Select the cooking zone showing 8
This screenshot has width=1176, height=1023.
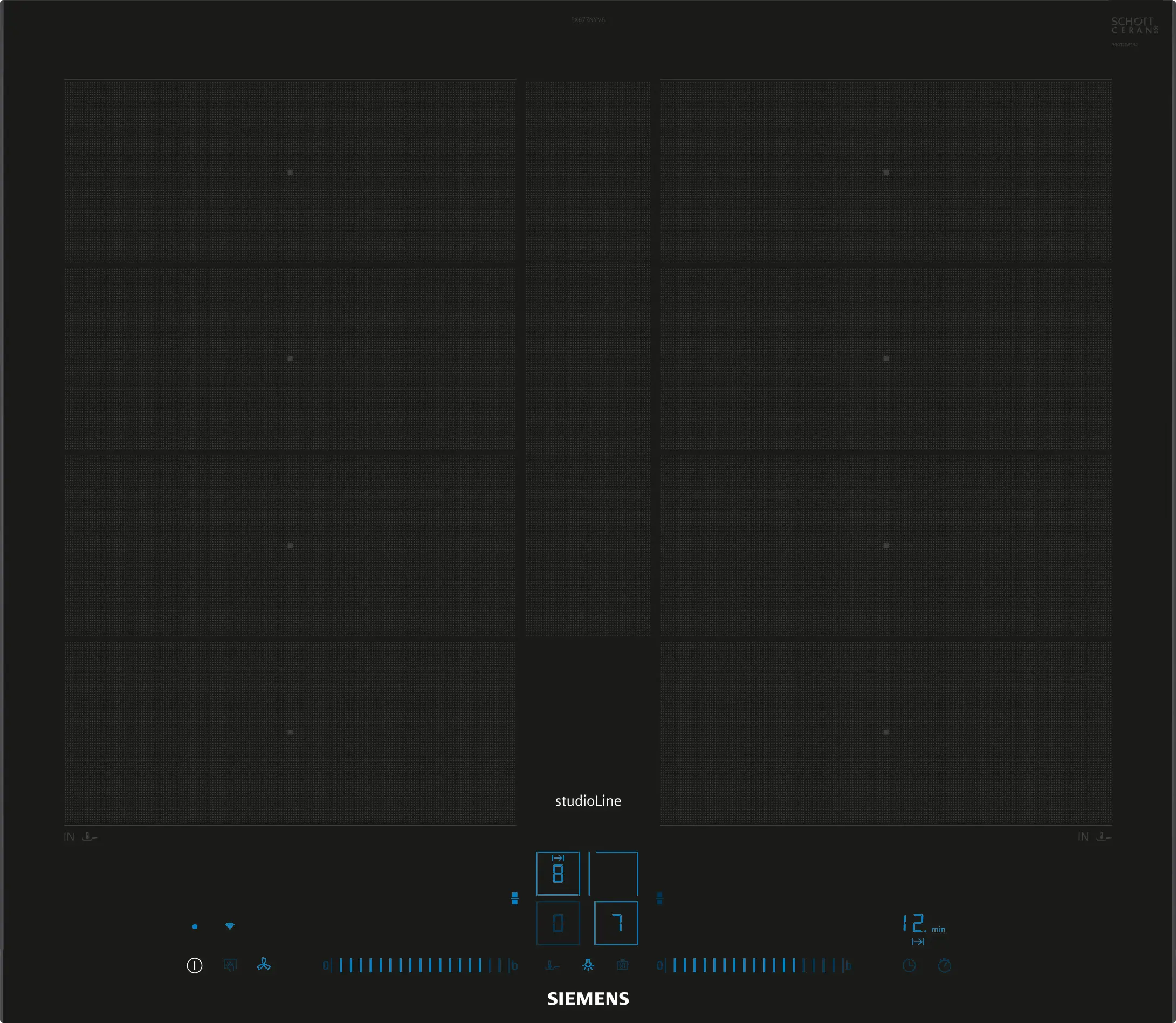(x=558, y=874)
